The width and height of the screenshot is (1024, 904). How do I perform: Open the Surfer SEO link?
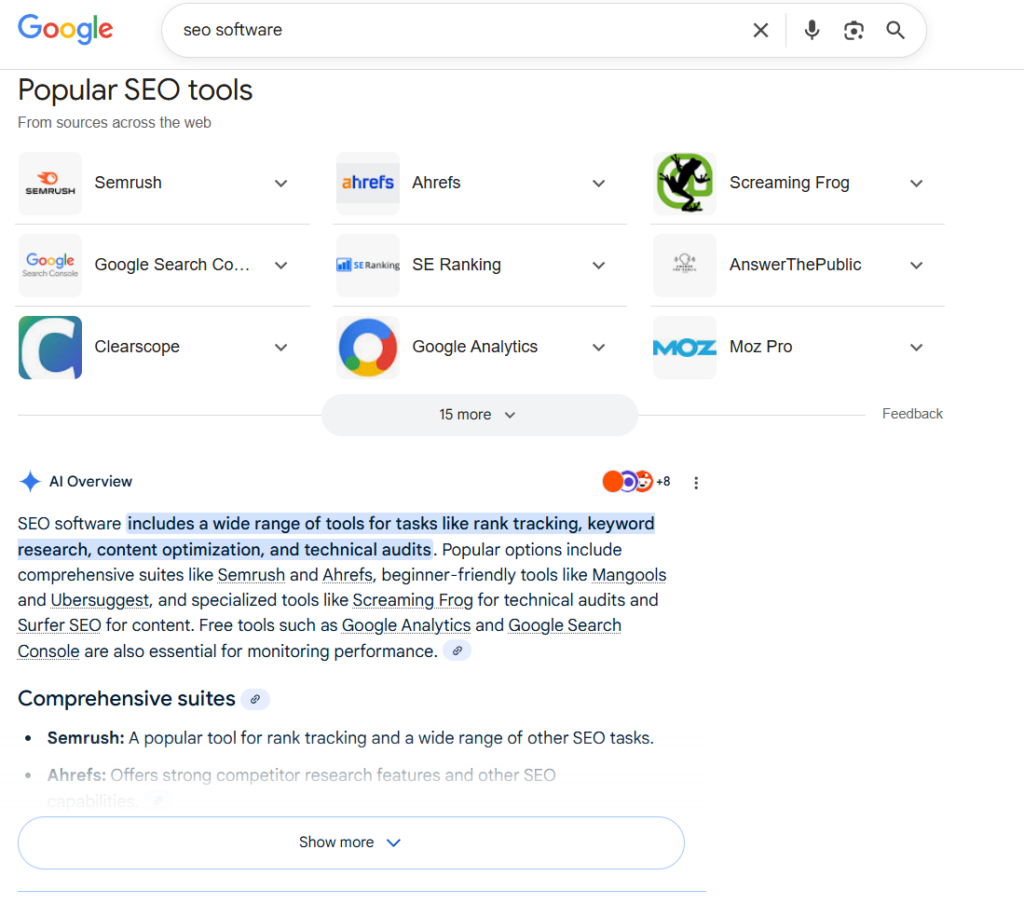pos(59,626)
